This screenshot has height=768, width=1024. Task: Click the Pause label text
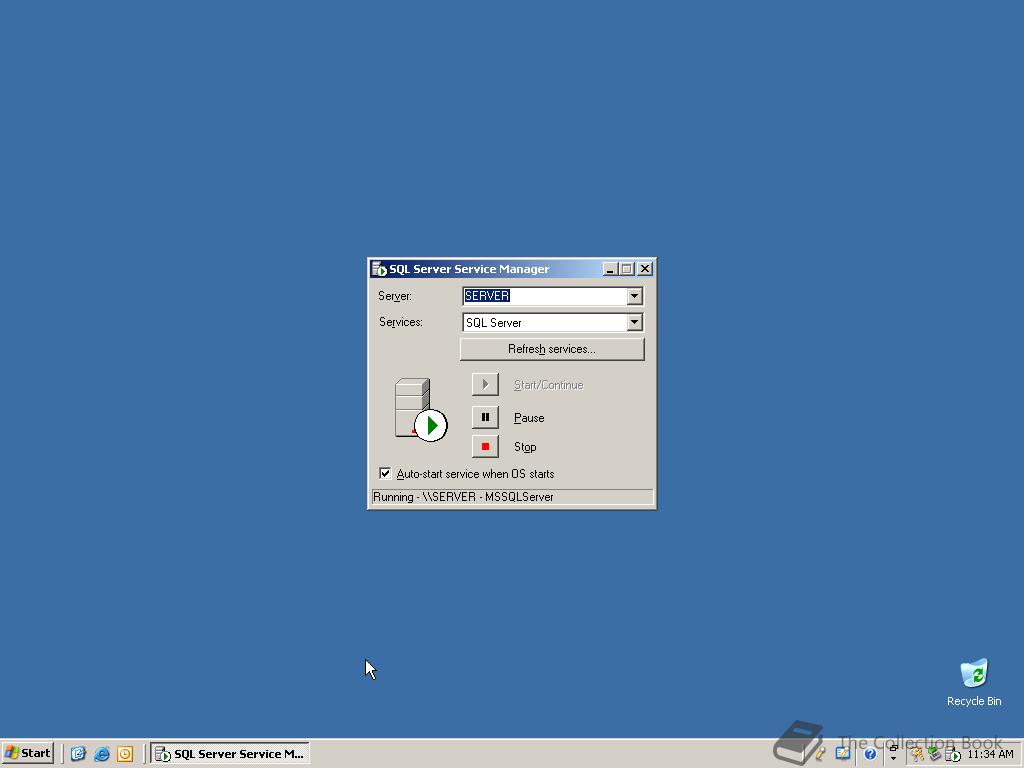click(529, 418)
